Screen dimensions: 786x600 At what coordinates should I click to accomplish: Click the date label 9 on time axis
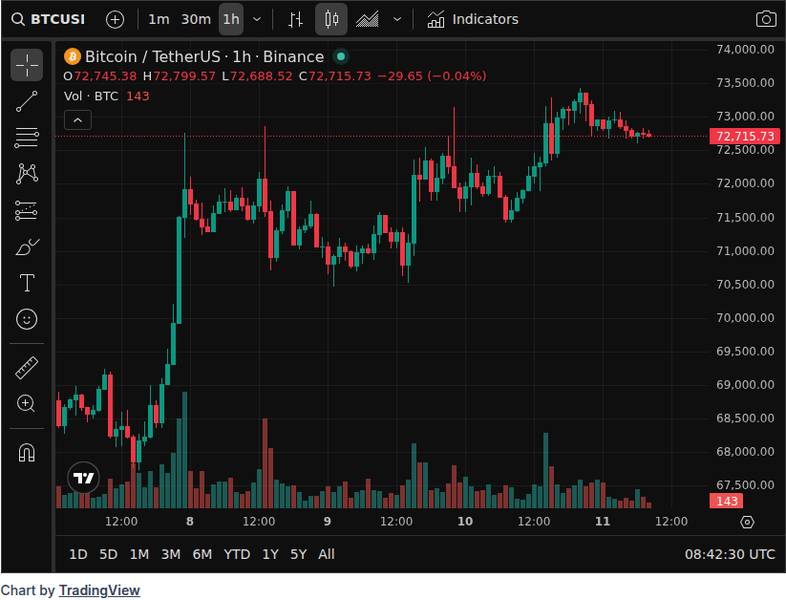click(327, 521)
